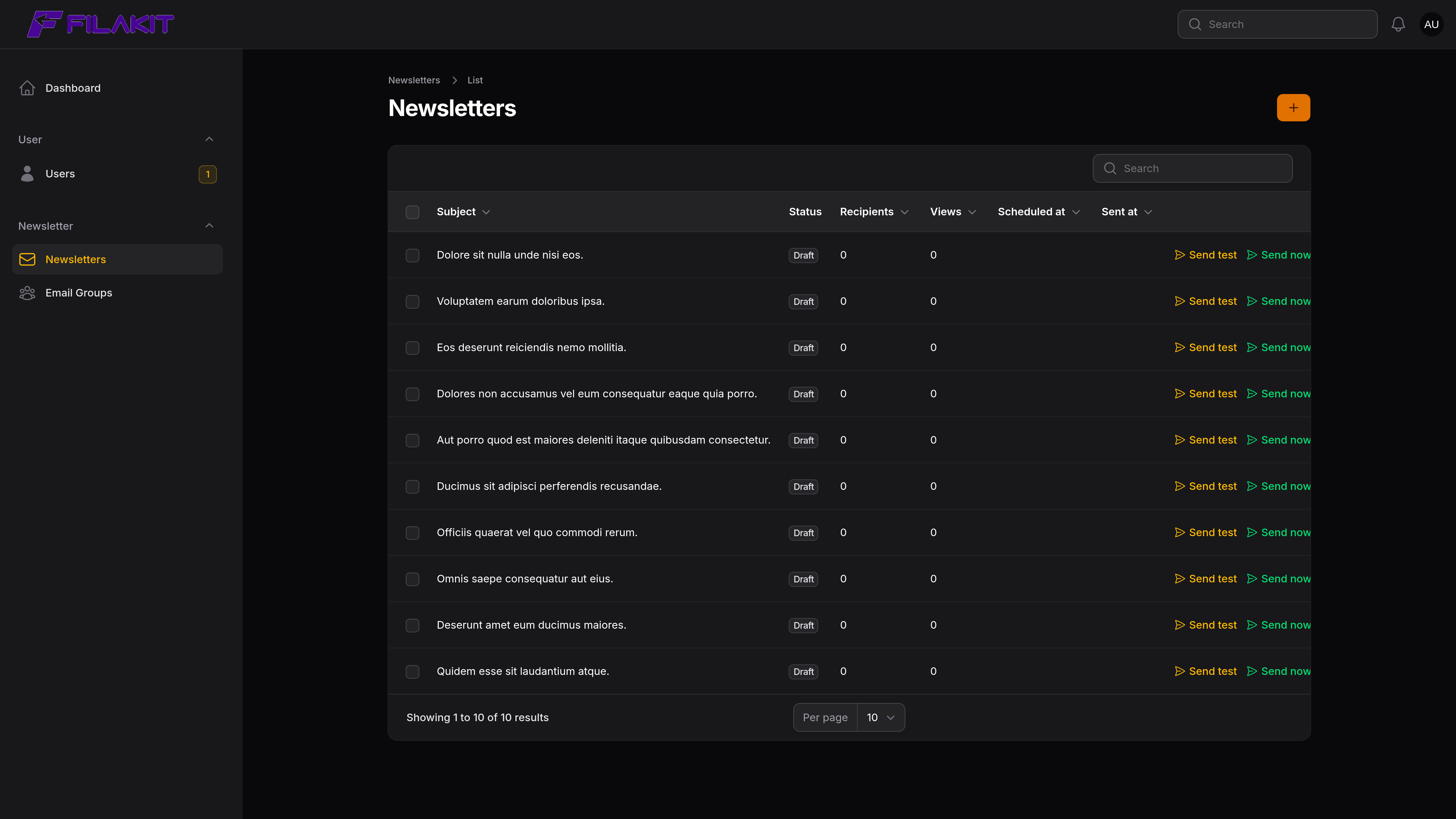Screen dimensions: 1456x819
Task: Send test for "Quidem esse sit laudantium atque."
Action: point(1205,671)
